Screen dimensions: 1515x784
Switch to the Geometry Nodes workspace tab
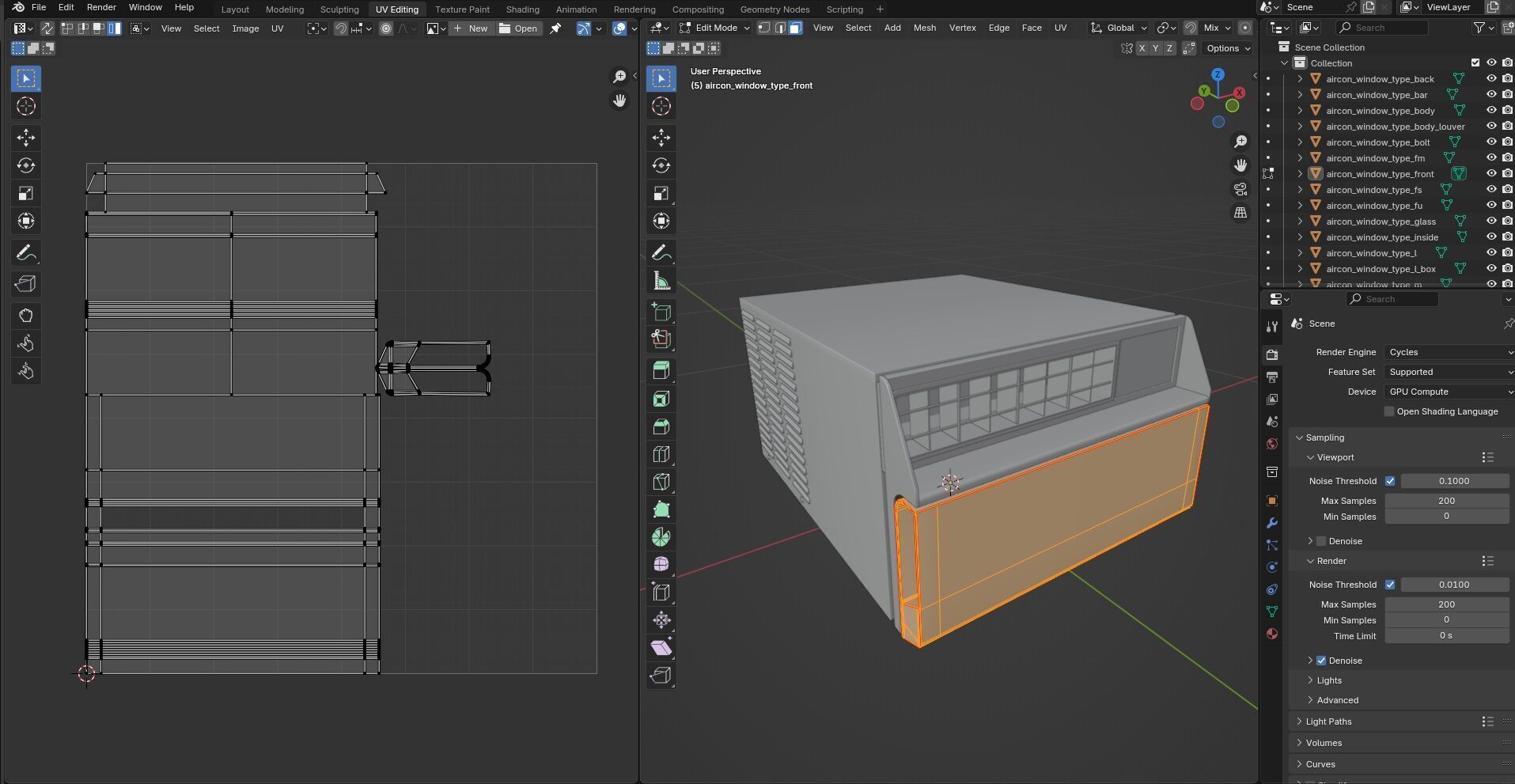click(x=775, y=9)
